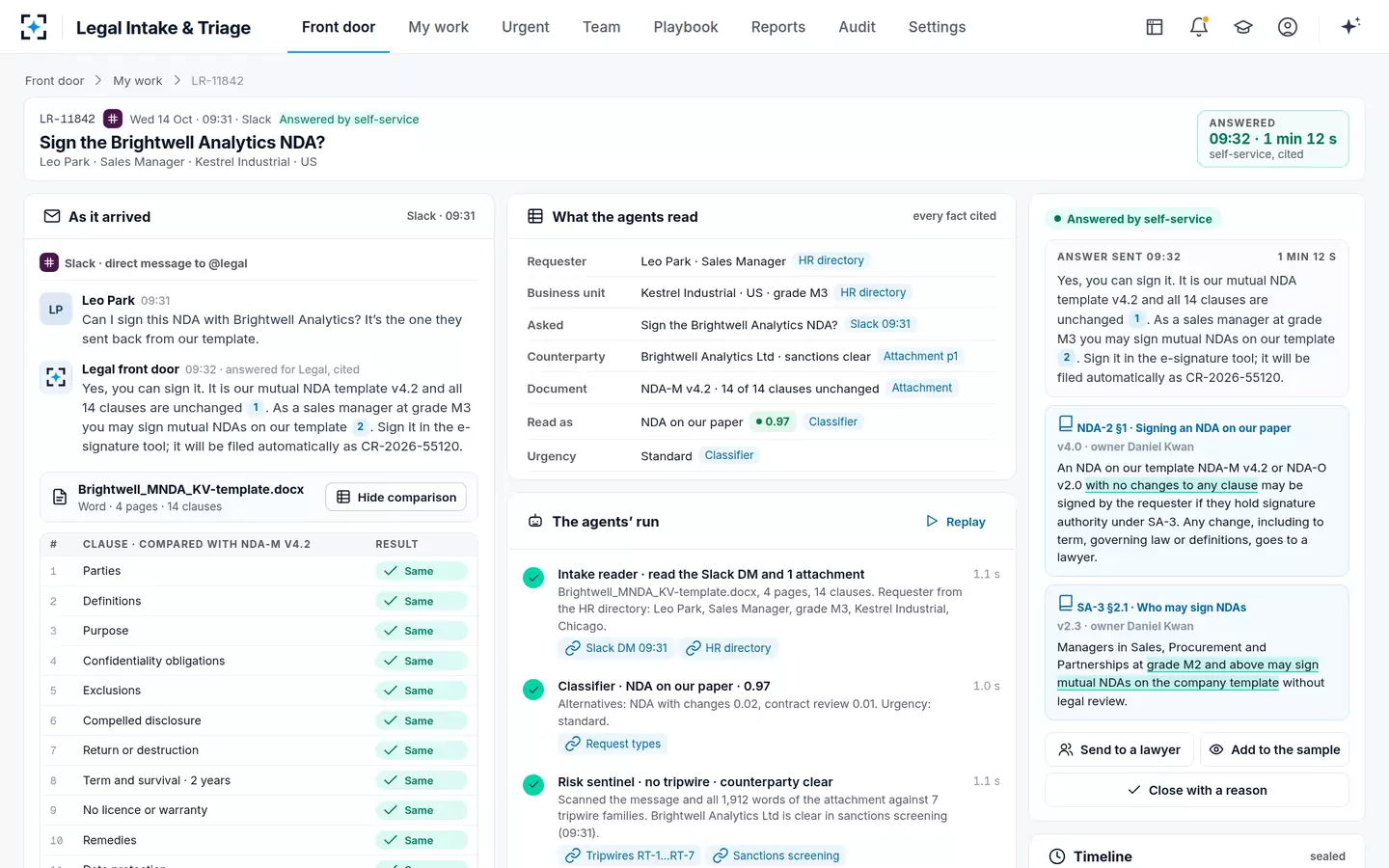The image size is (1389, 868).
Task: Click the Slack icon beside LR-11842
Action: 113,119
